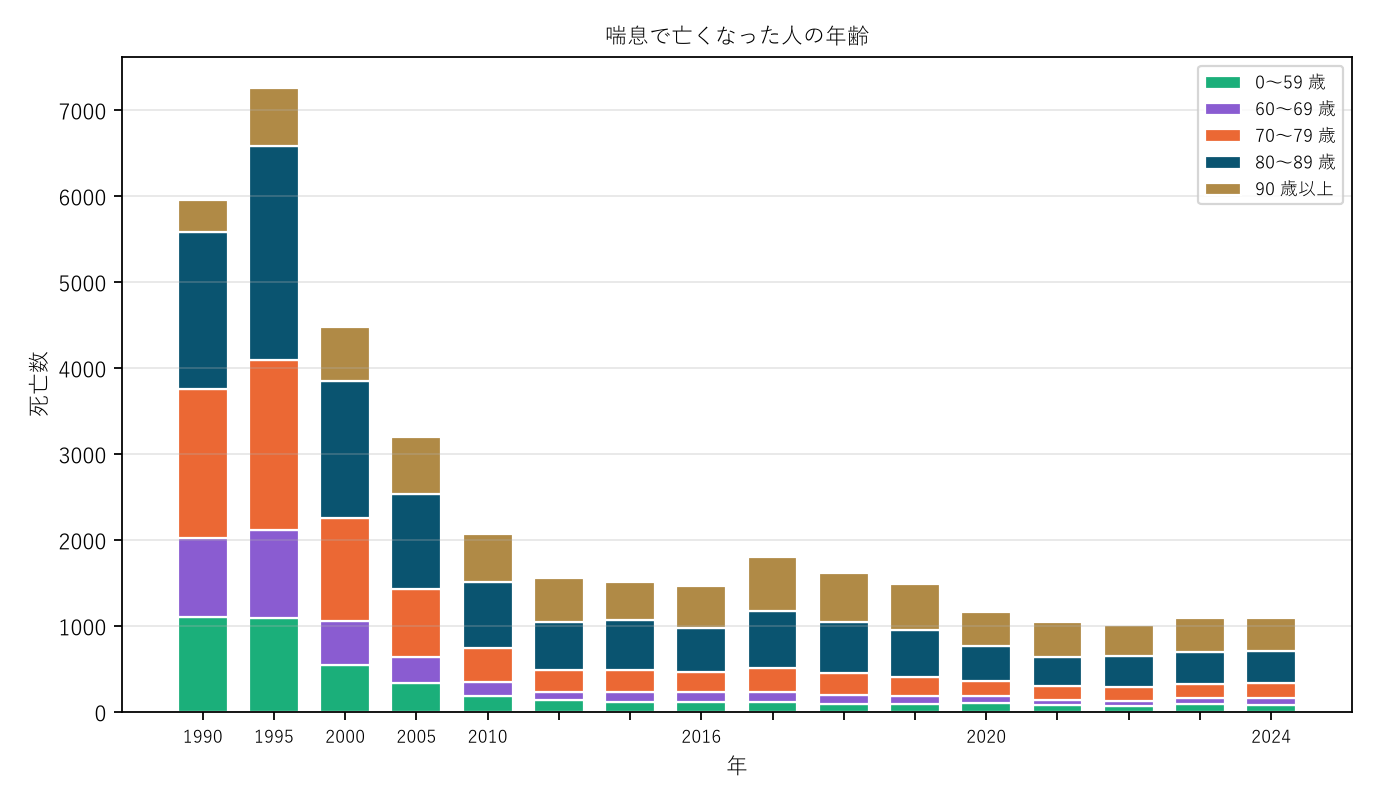This screenshot has width=1376, height=800.
Task: Select the y-axis tick label '6000'
Action: coord(83,196)
